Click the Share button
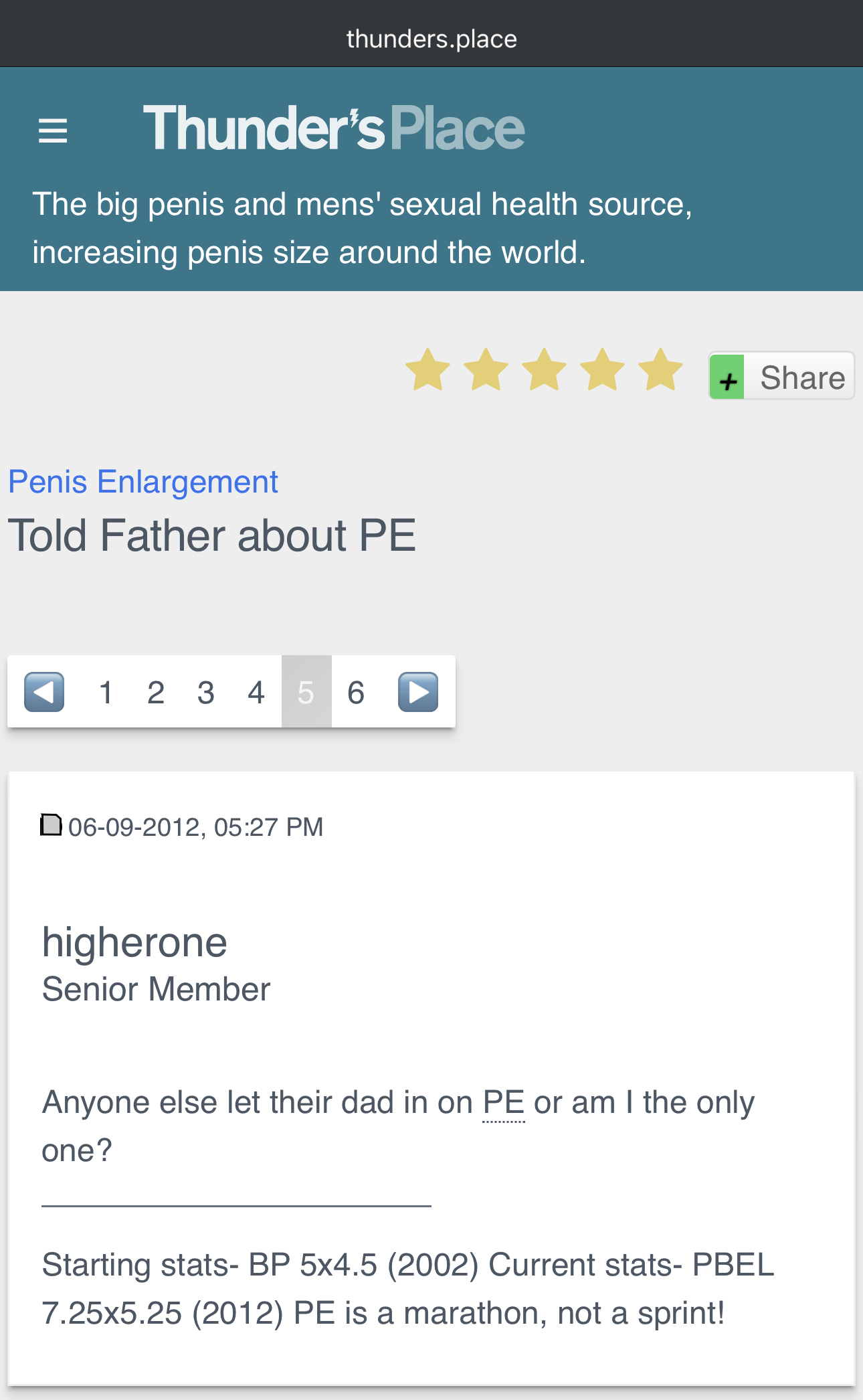 tap(781, 377)
